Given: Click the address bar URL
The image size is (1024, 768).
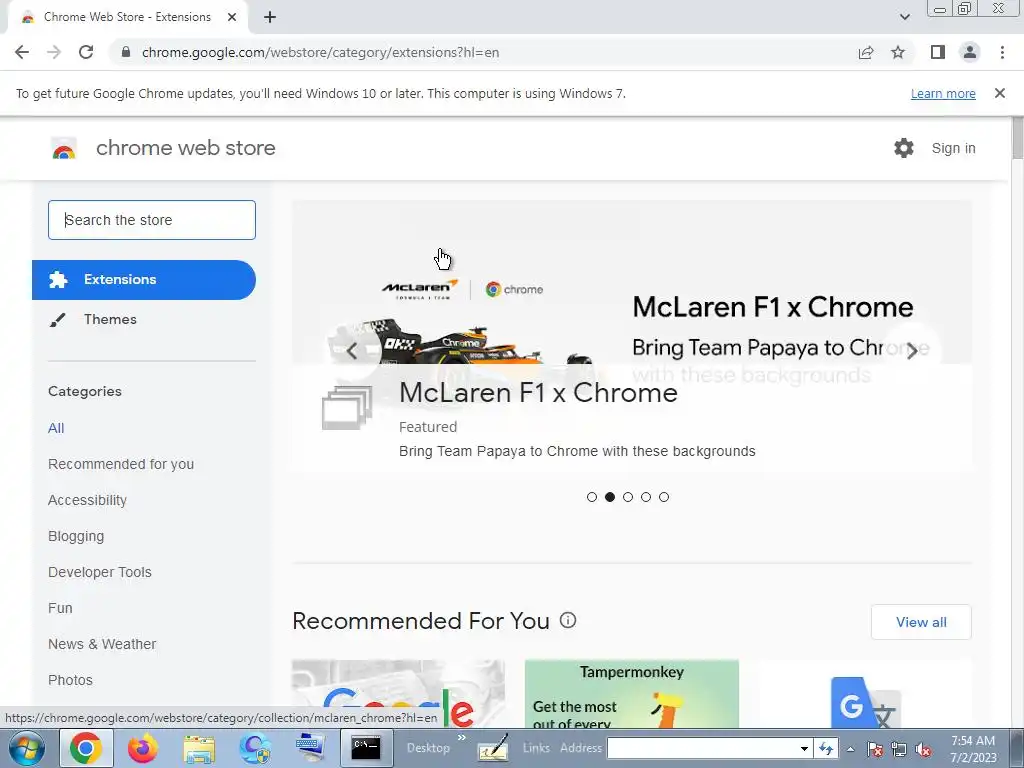Looking at the screenshot, I should (x=320, y=52).
